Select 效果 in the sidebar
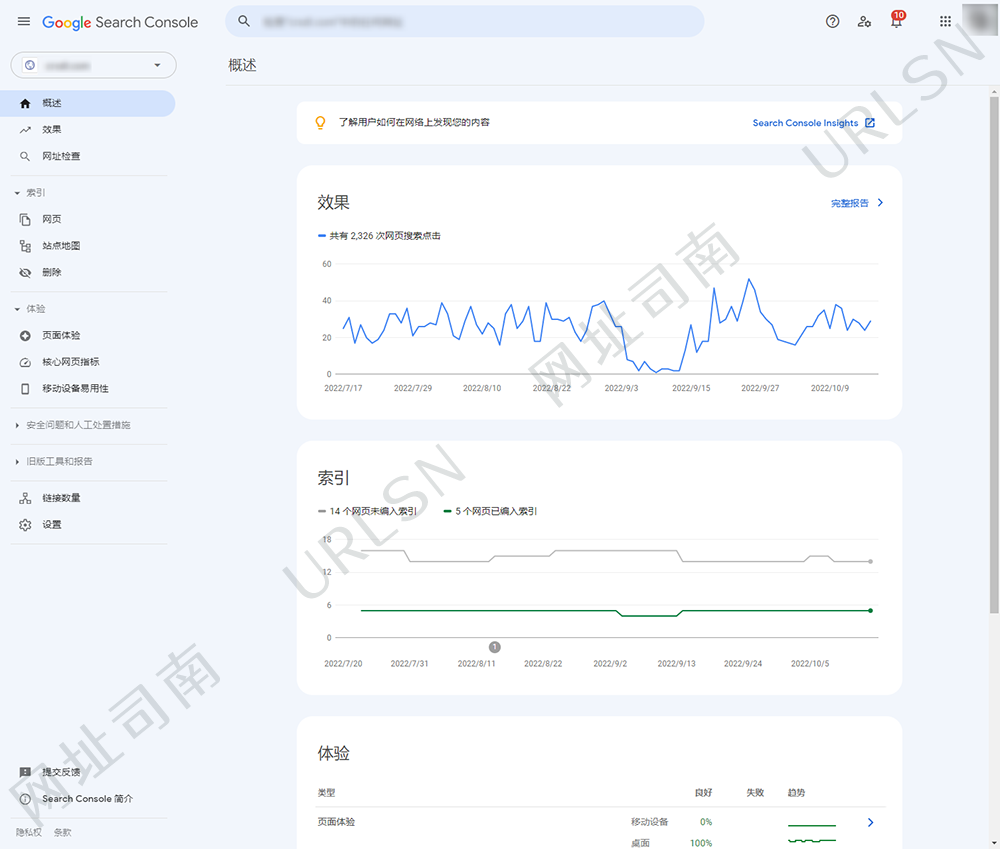 coord(52,130)
